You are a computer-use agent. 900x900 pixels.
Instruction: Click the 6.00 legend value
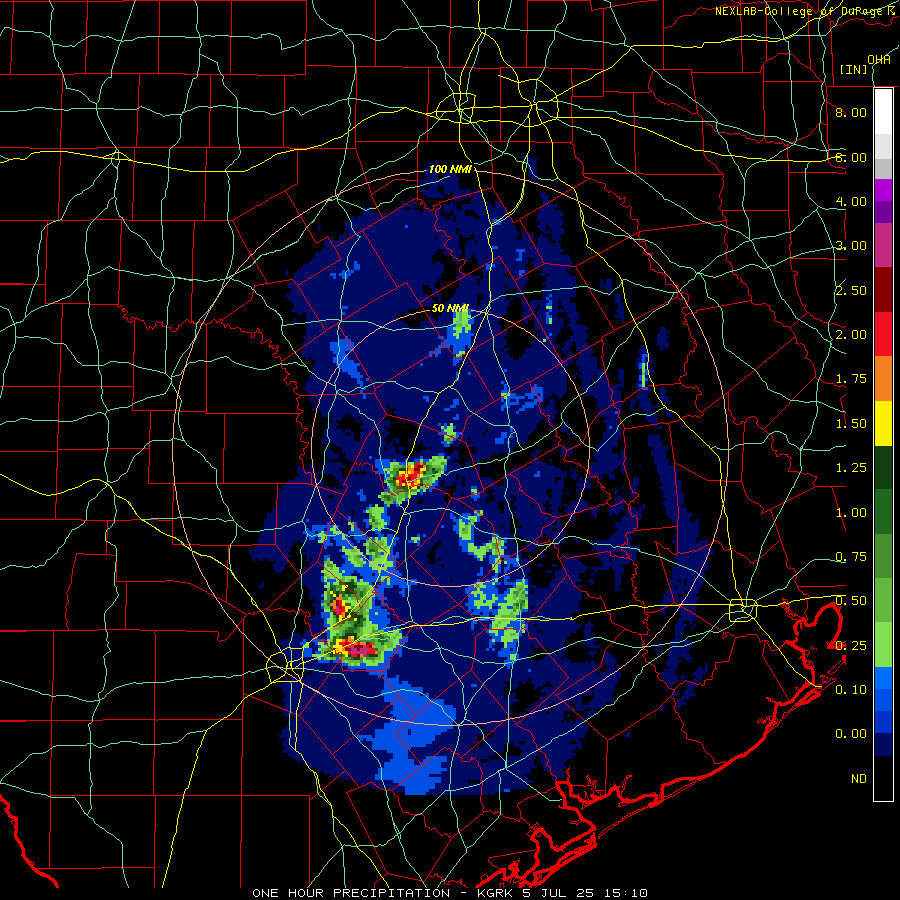[x=851, y=157]
